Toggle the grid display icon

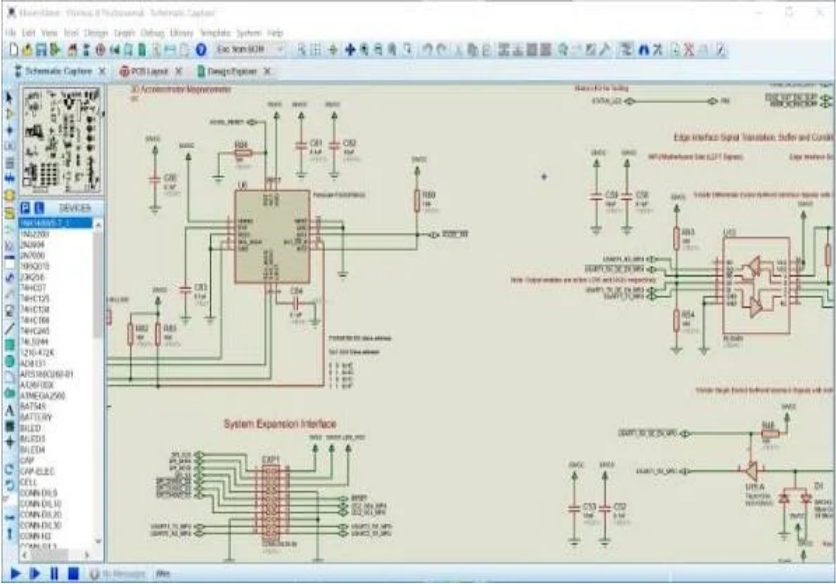[x=316, y=50]
